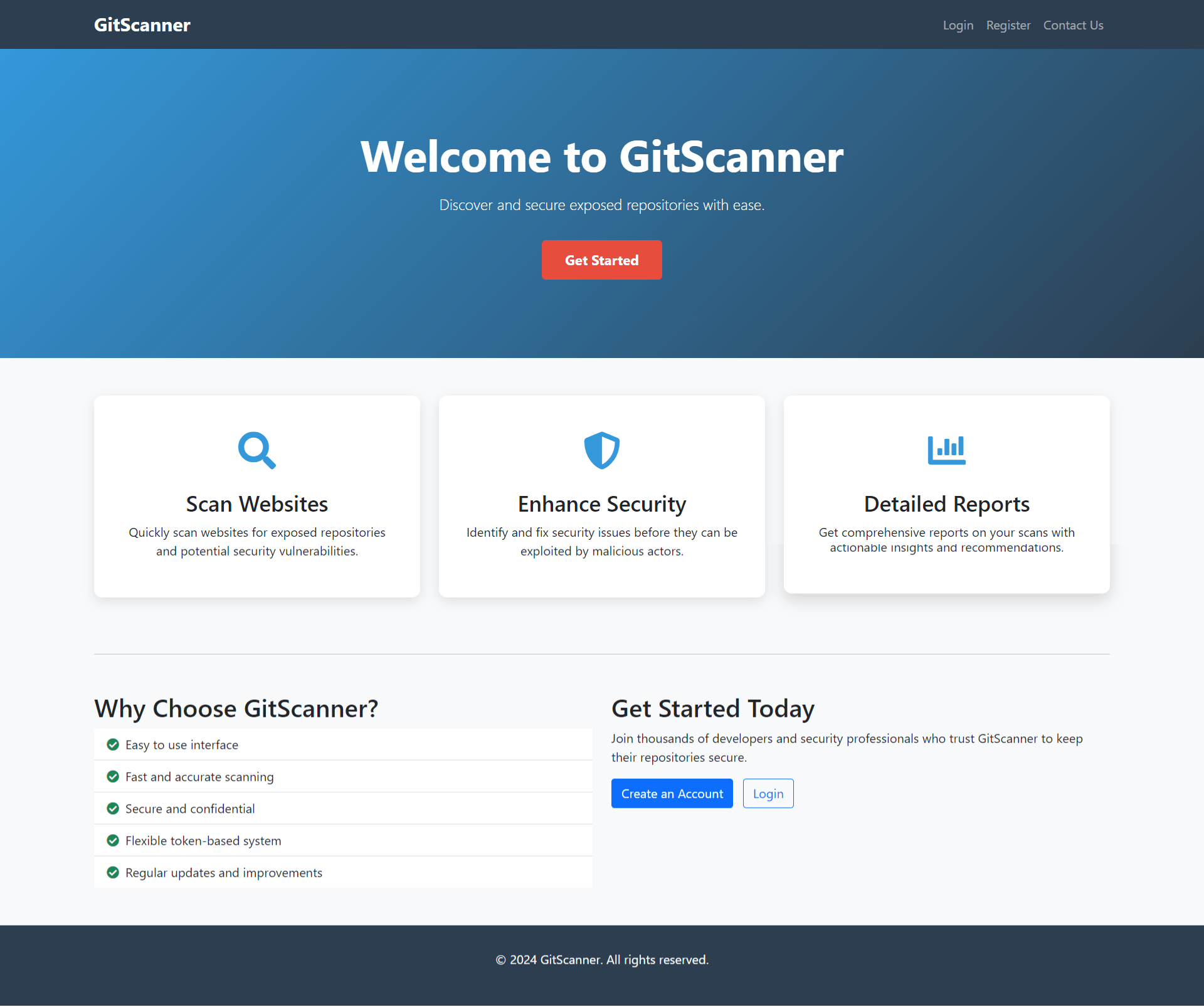Viewport: 1204px width, 1007px height.
Task: Click the GitScanner brand logo
Action: coord(142,24)
